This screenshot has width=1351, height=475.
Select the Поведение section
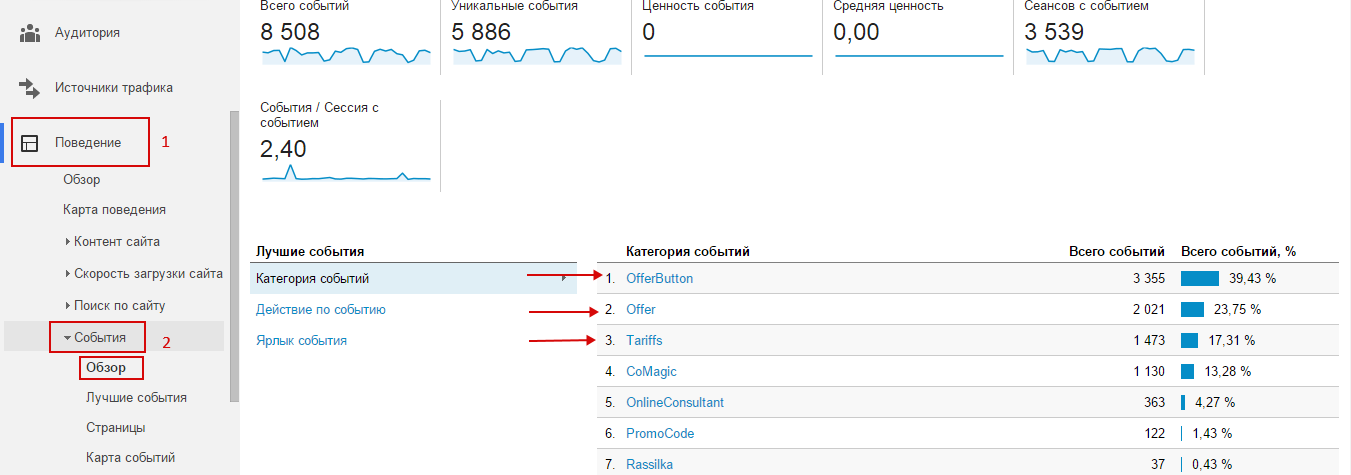88,143
